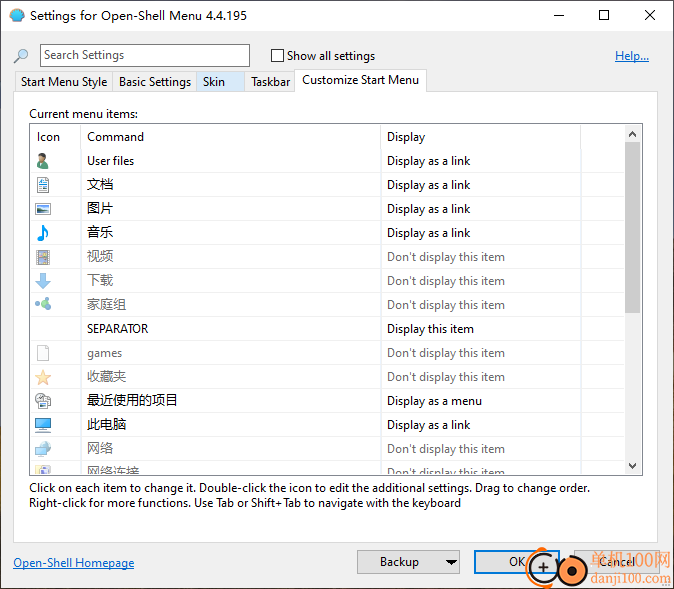Select the 下载 command

(x=100, y=281)
